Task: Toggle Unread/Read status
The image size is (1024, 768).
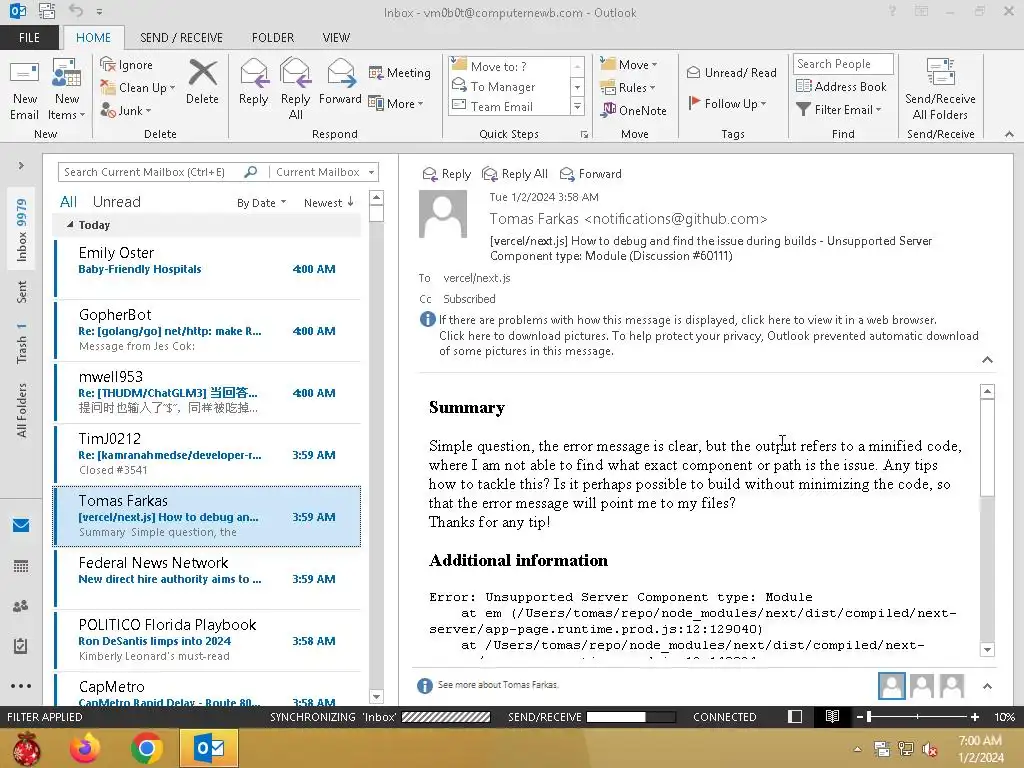Action: coord(731,72)
